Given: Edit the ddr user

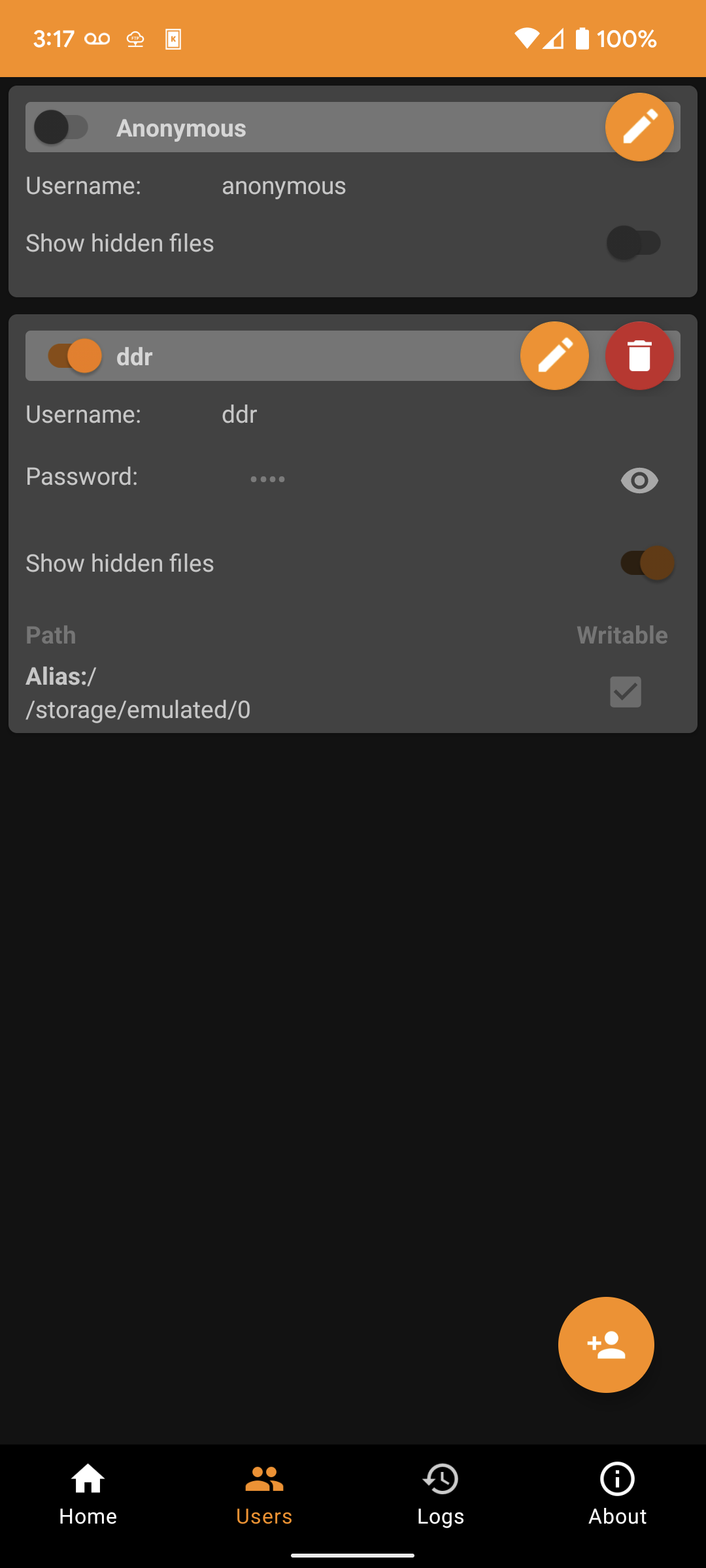Looking at the screenshot, I should [554, 356].
